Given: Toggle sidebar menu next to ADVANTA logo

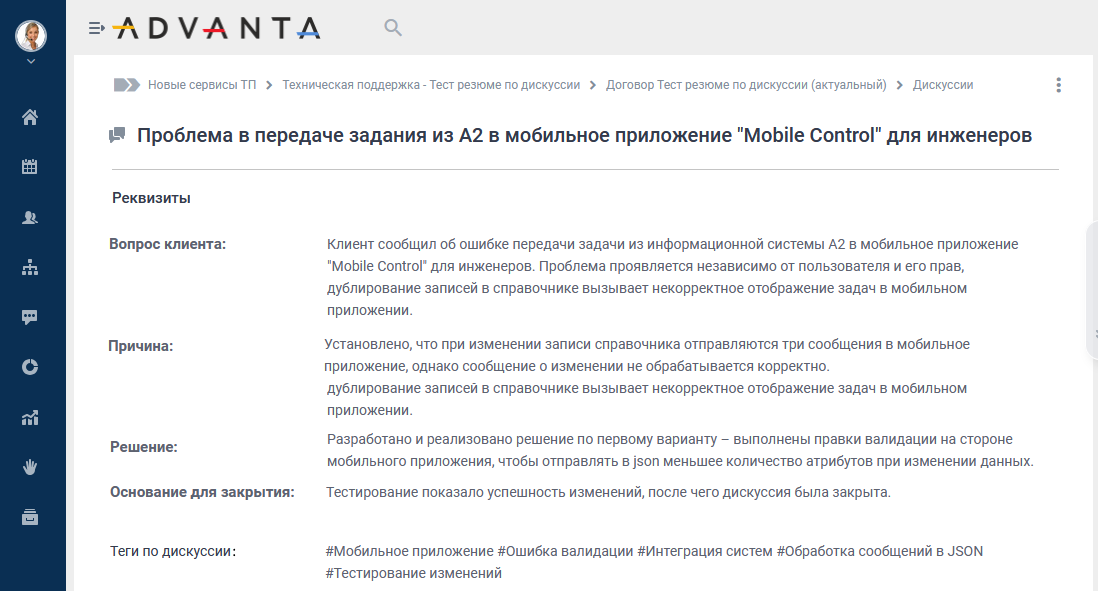Looking at the screenshot, I should tap(96, 28).
